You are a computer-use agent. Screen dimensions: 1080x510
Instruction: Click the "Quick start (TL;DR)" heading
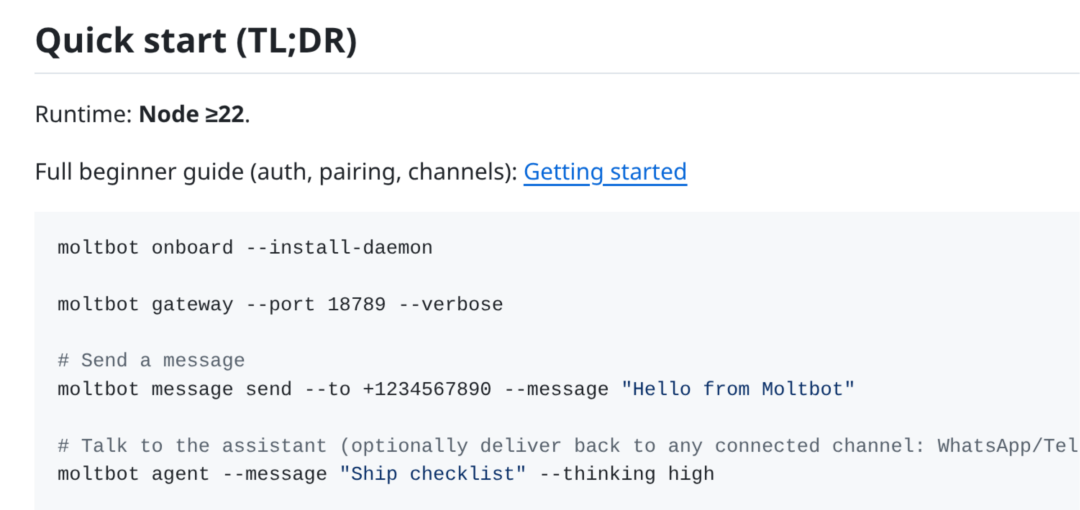click(196, 39)
